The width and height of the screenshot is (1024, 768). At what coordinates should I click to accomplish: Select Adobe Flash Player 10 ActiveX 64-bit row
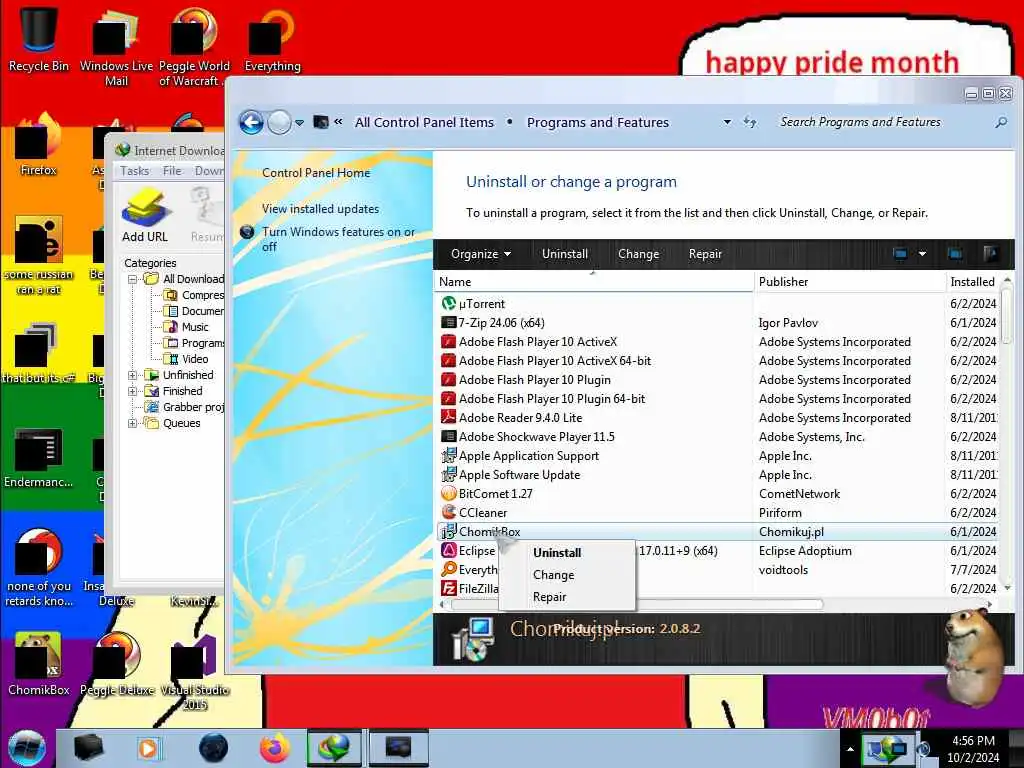coord(718,360)
